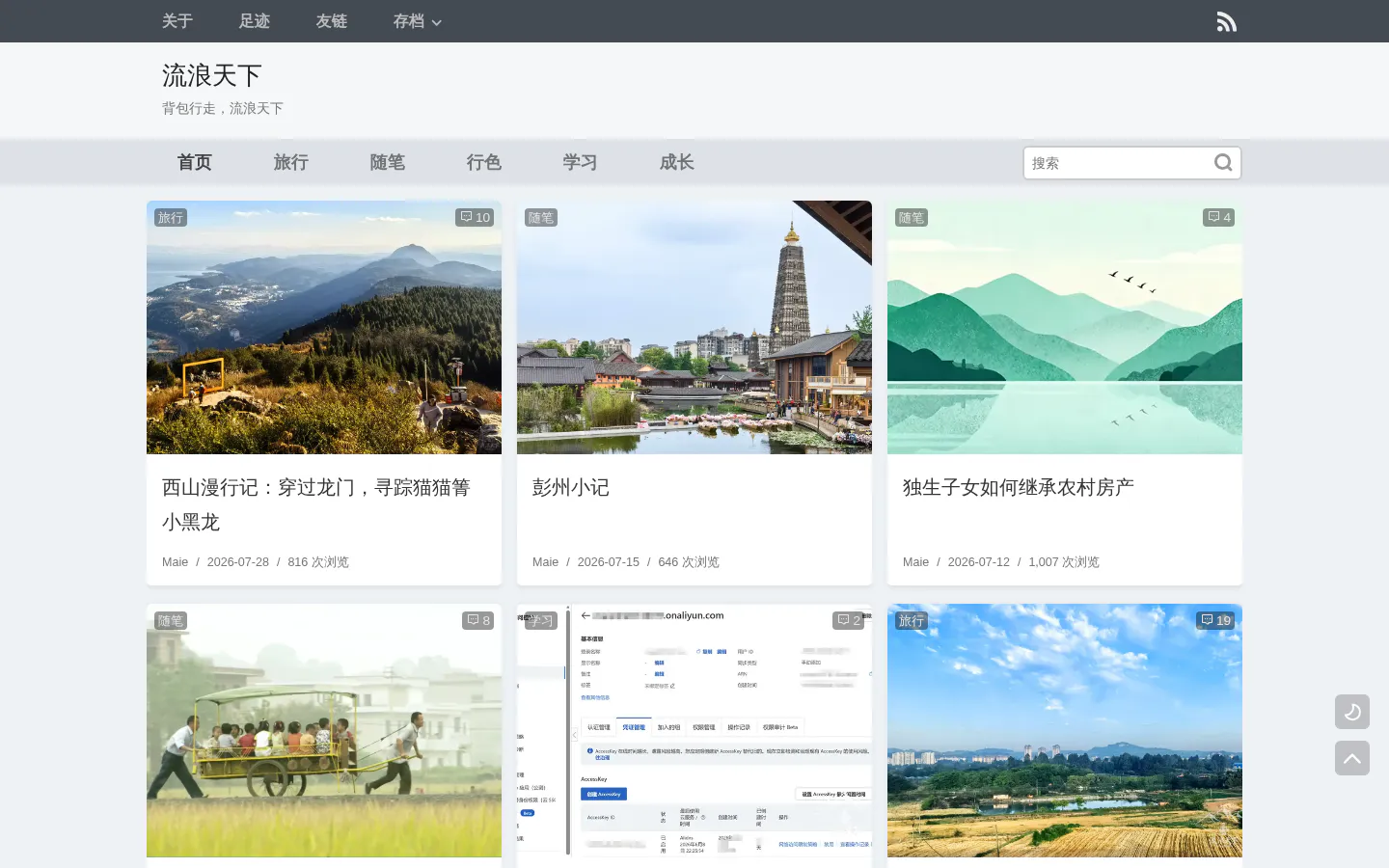The width and height of the screenshot is (1389, 868).
Task: Click the green mountains illustration thumbnail
Action: 1065,327
